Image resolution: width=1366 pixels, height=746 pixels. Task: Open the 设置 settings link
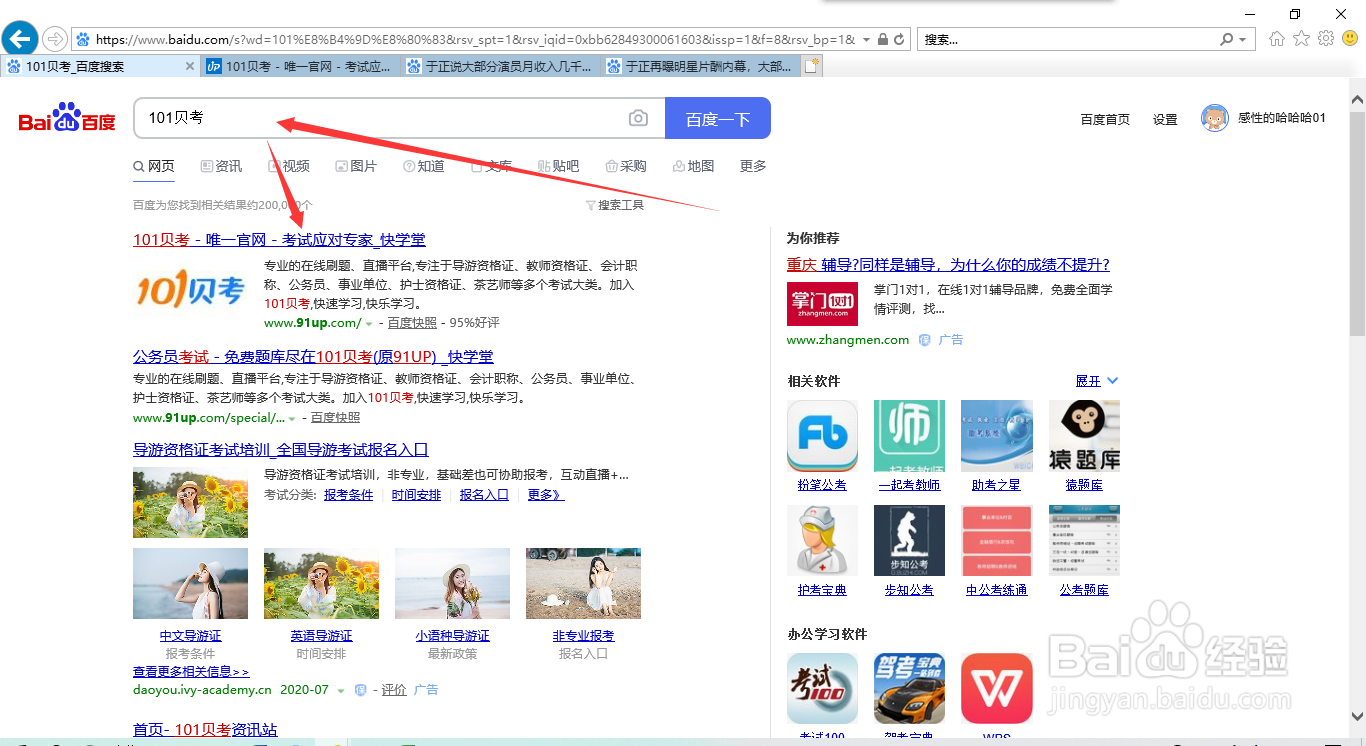coord(1165,119)
